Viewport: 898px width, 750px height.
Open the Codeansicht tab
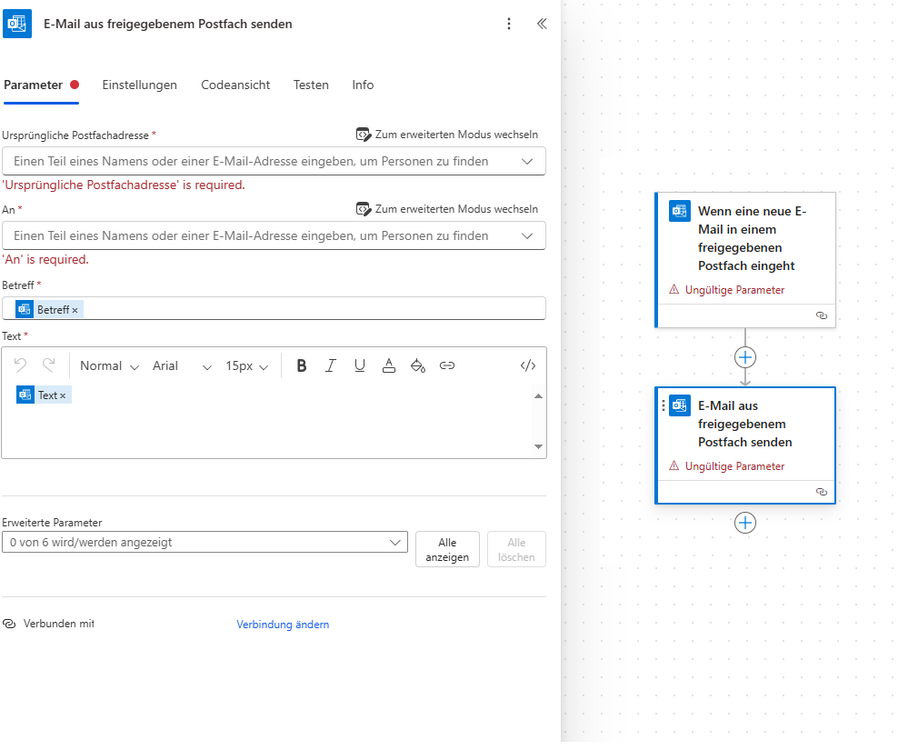click(x=235, y=85)
